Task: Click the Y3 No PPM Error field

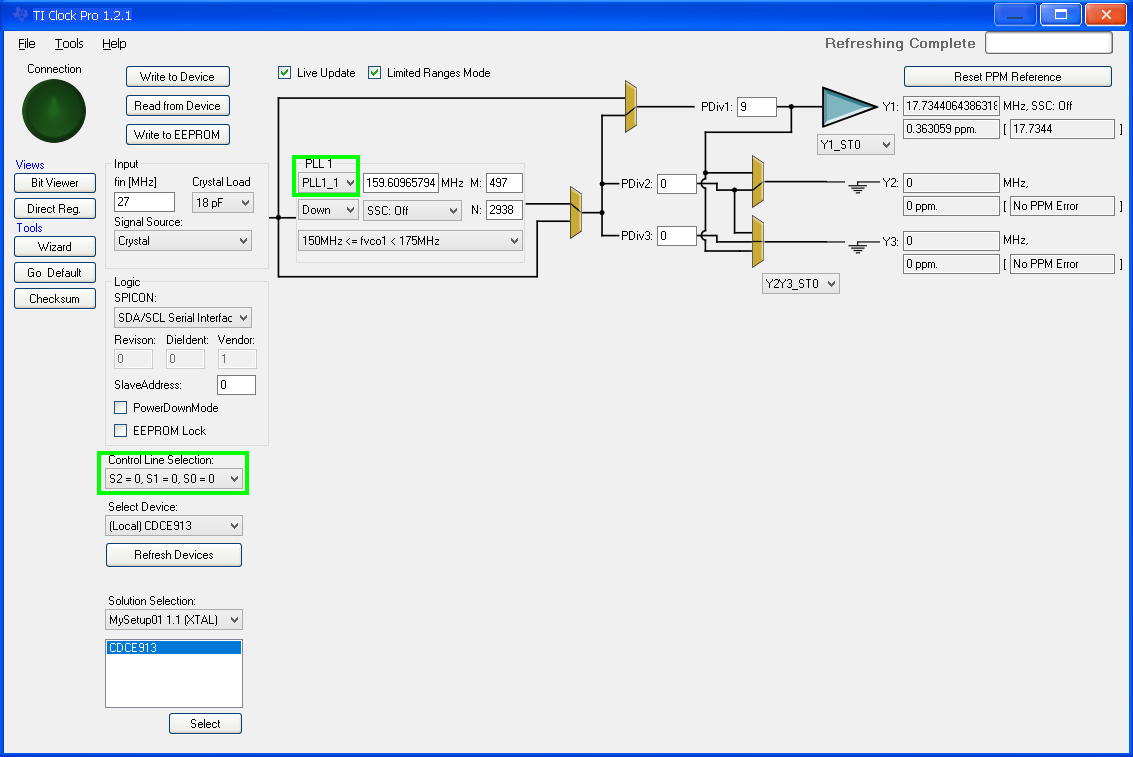Action: [1061, 264]
